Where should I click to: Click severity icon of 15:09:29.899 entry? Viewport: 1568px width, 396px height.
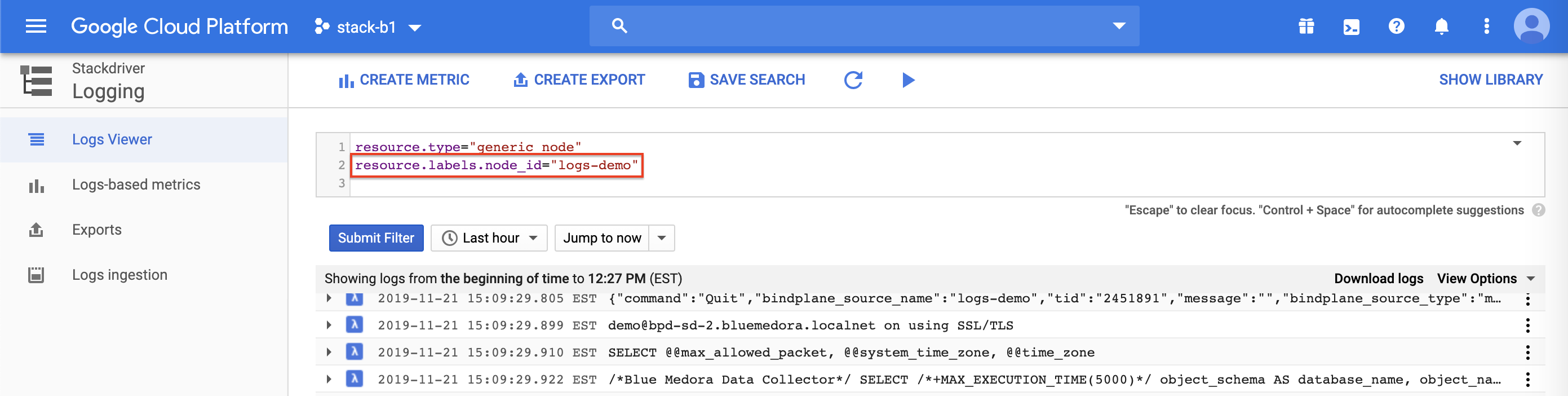coord(355,325)
